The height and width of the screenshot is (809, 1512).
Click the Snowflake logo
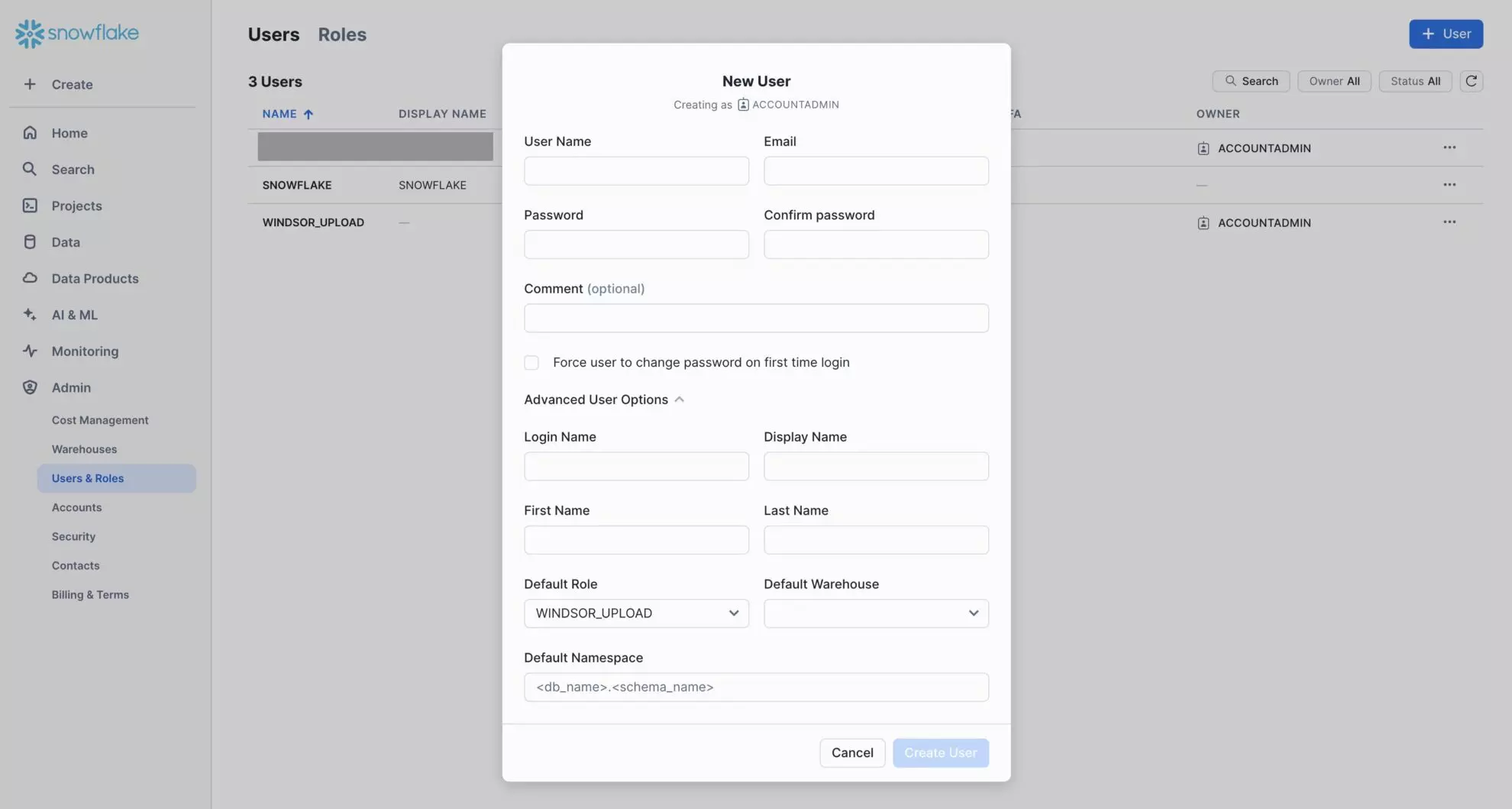[x=77, y=33]
